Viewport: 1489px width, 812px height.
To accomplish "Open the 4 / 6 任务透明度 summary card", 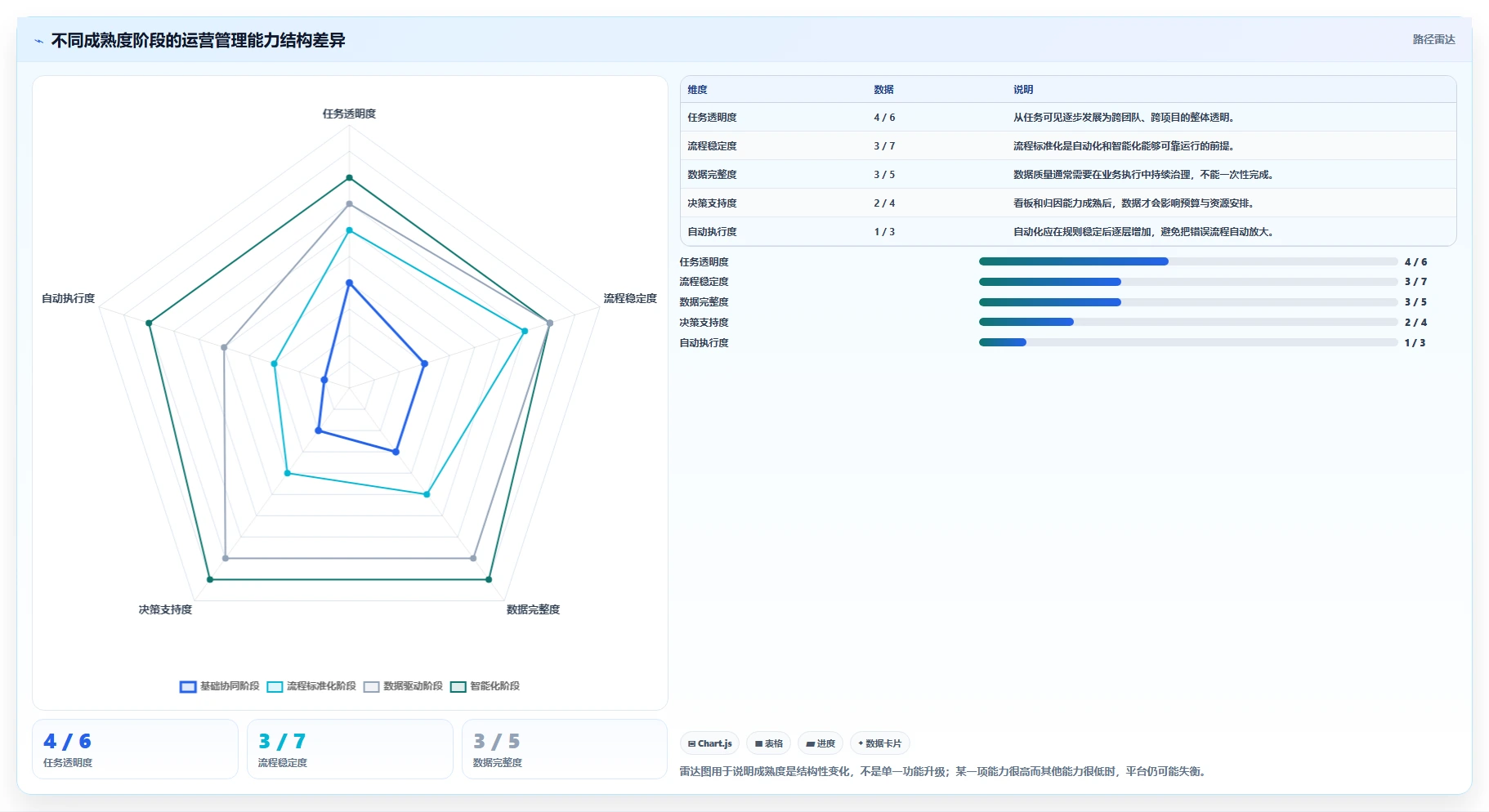I will [x=135, y=749].
